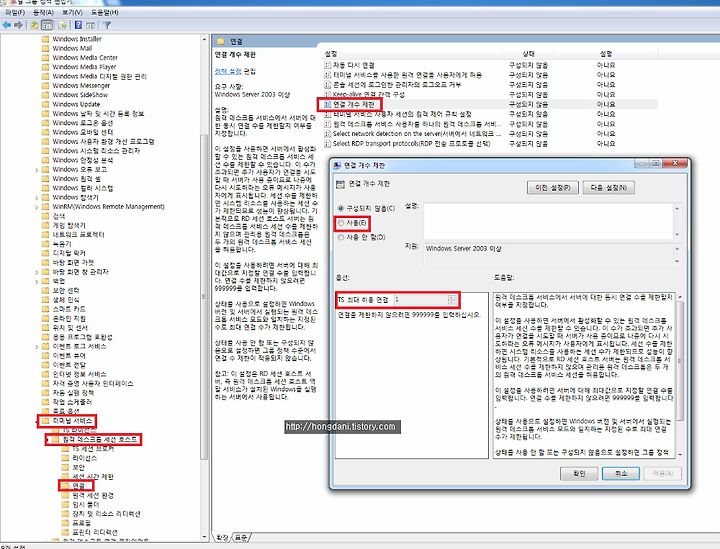Click the 터미널 서비스 folder icon
This screenshot has height=549, width=720.
[x=45, y=420]
